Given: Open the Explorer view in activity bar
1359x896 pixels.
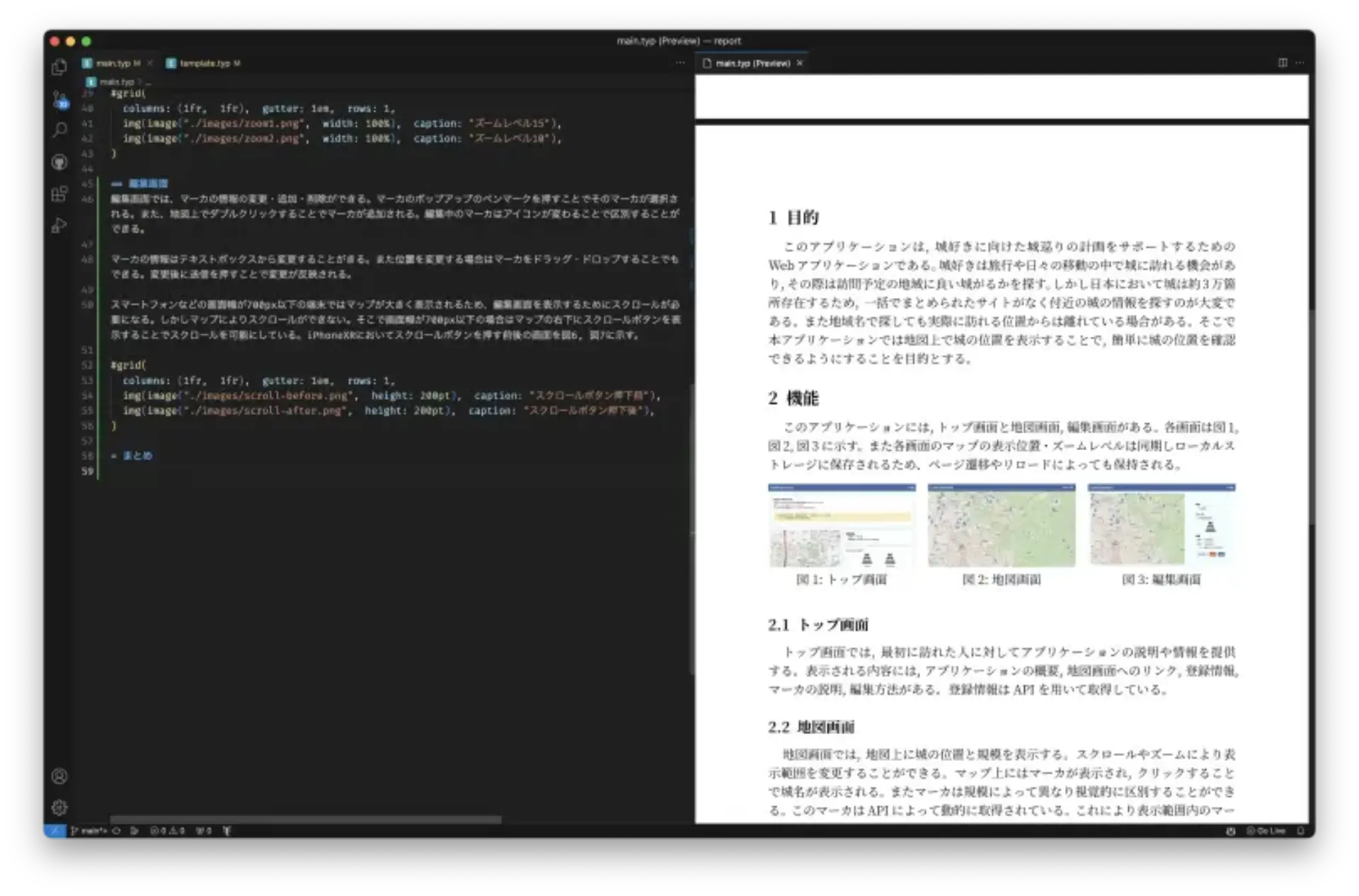Looking at the screenshot, I should 59,67.
